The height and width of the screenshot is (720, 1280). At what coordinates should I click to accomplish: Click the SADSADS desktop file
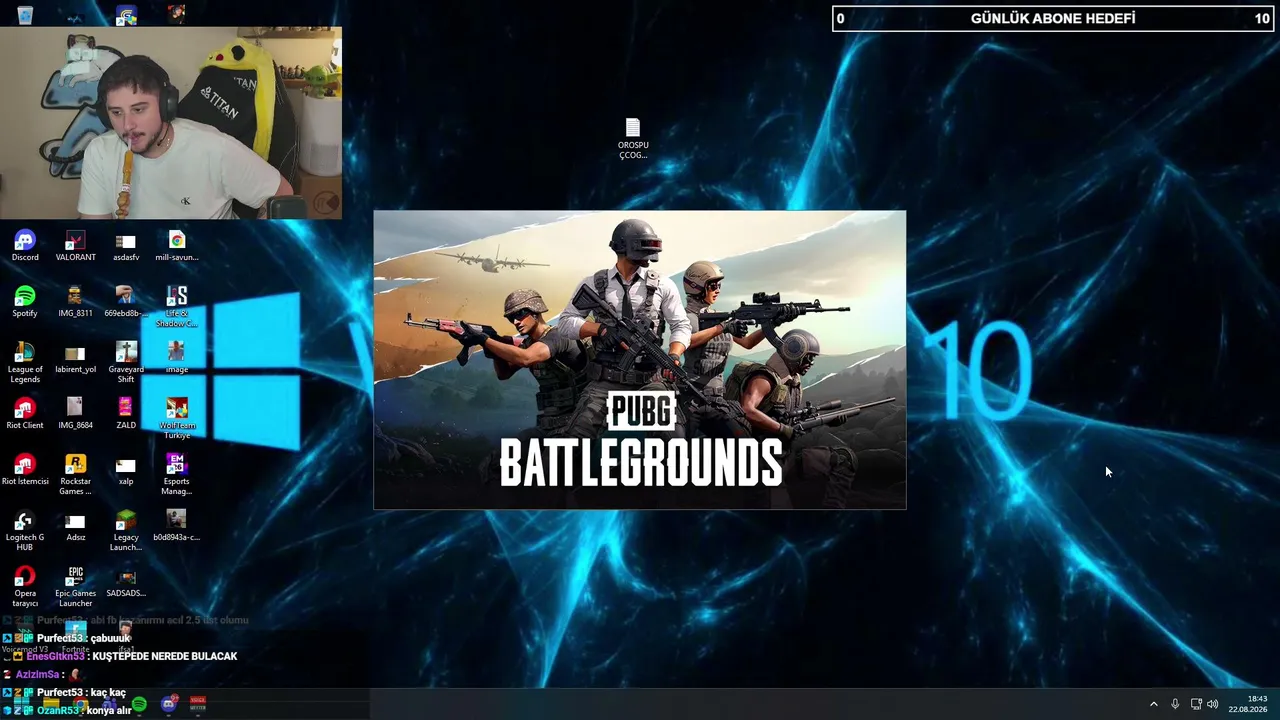[x=126, y=582]
